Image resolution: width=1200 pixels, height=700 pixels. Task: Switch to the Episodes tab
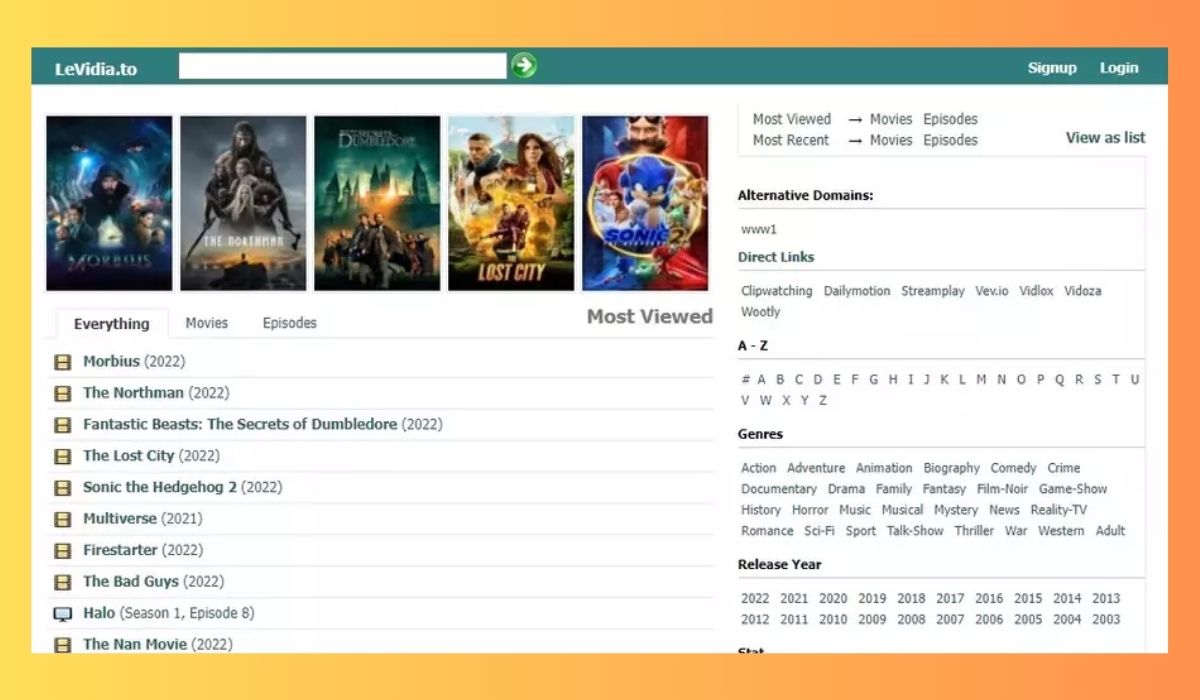[290, 323]
